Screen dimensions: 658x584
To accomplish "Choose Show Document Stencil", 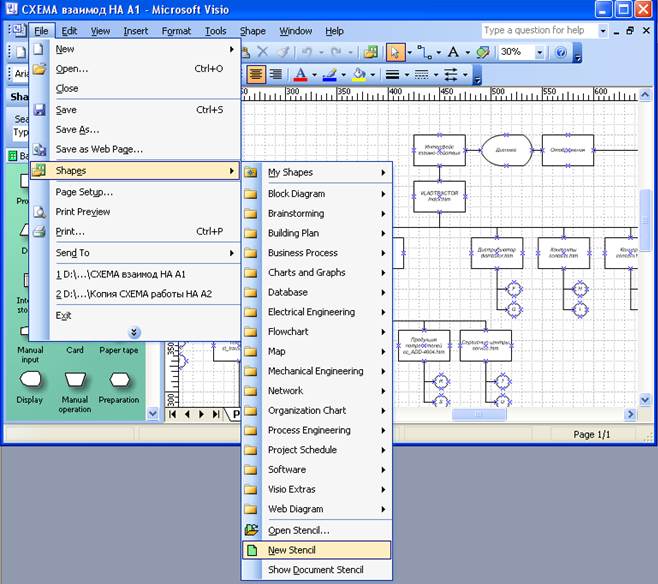I will (x=316, y=570).
